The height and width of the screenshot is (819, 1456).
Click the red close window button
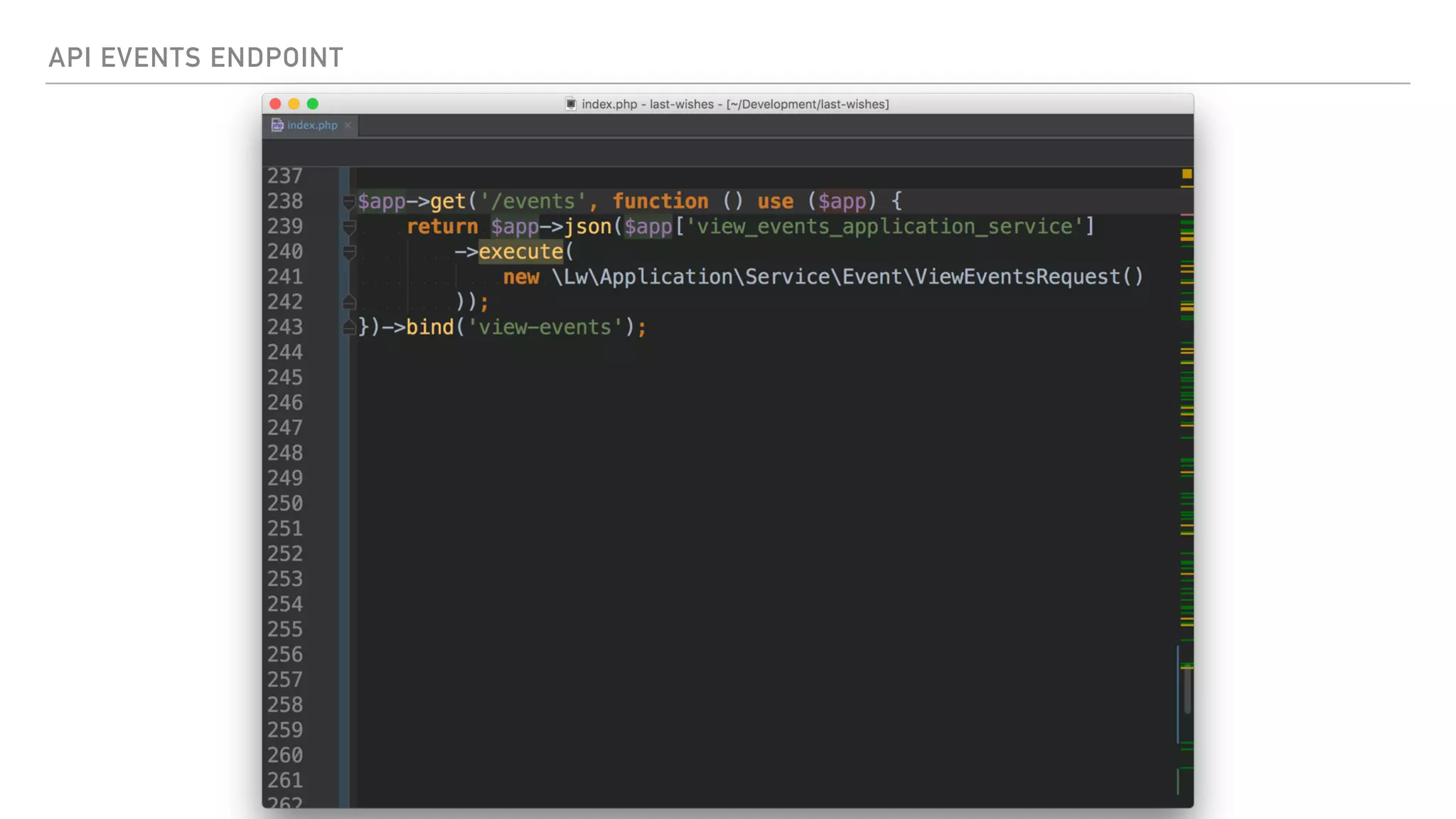[276, 104]
